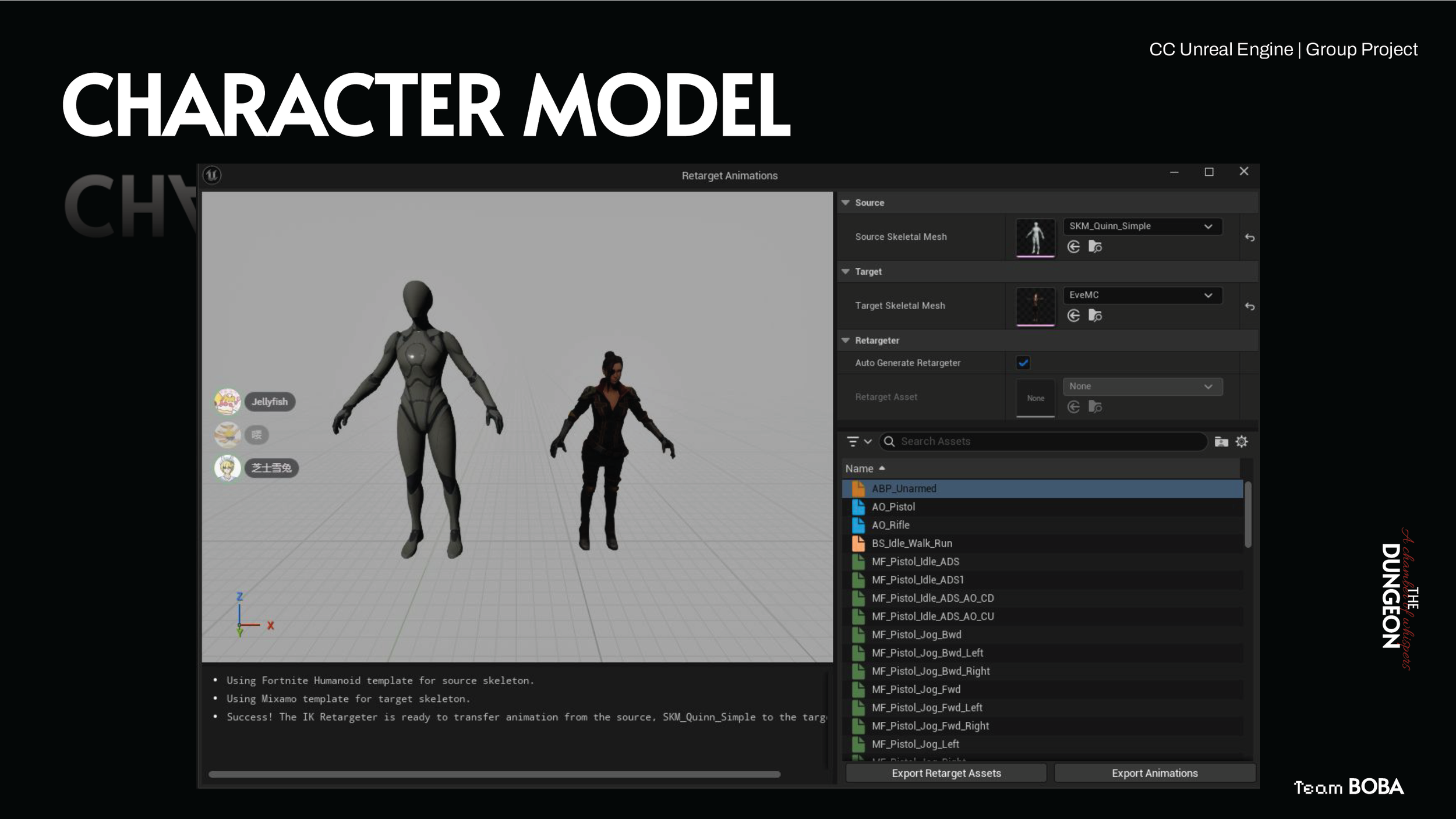Click Export Animations button
This screenshot has height=819, width=1456.
tap(1154, 773)
